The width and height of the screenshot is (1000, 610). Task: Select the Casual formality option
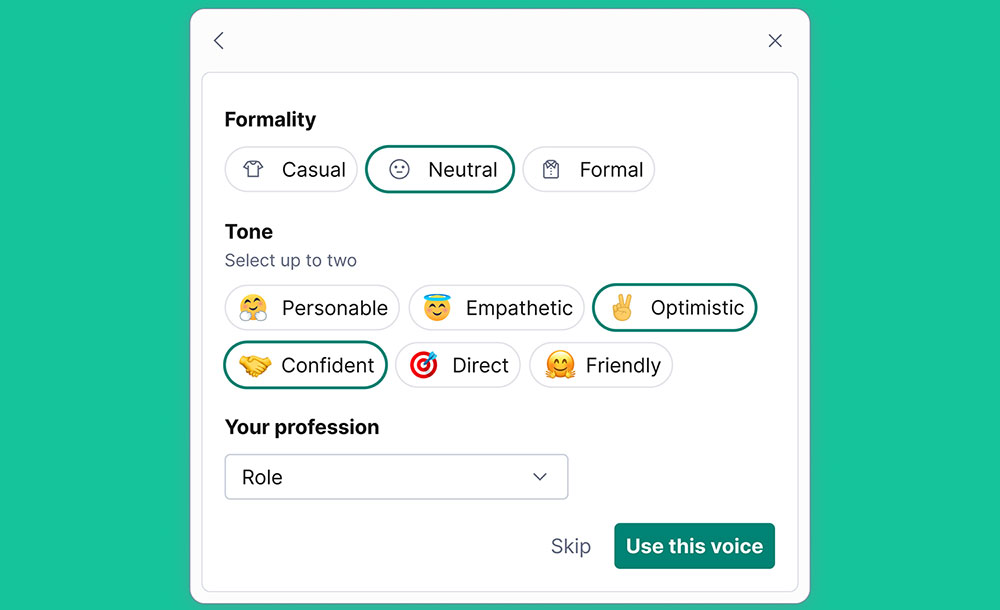(291, 169)
